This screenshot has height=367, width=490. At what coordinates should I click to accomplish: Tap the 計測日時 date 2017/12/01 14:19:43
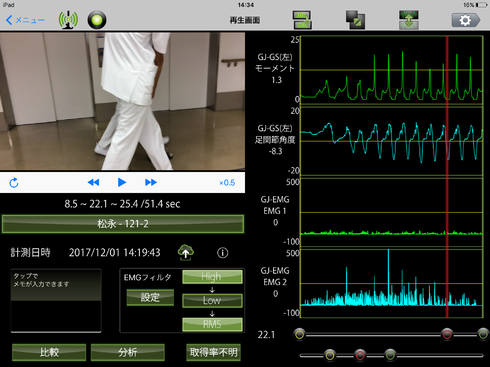pos(115,253)
